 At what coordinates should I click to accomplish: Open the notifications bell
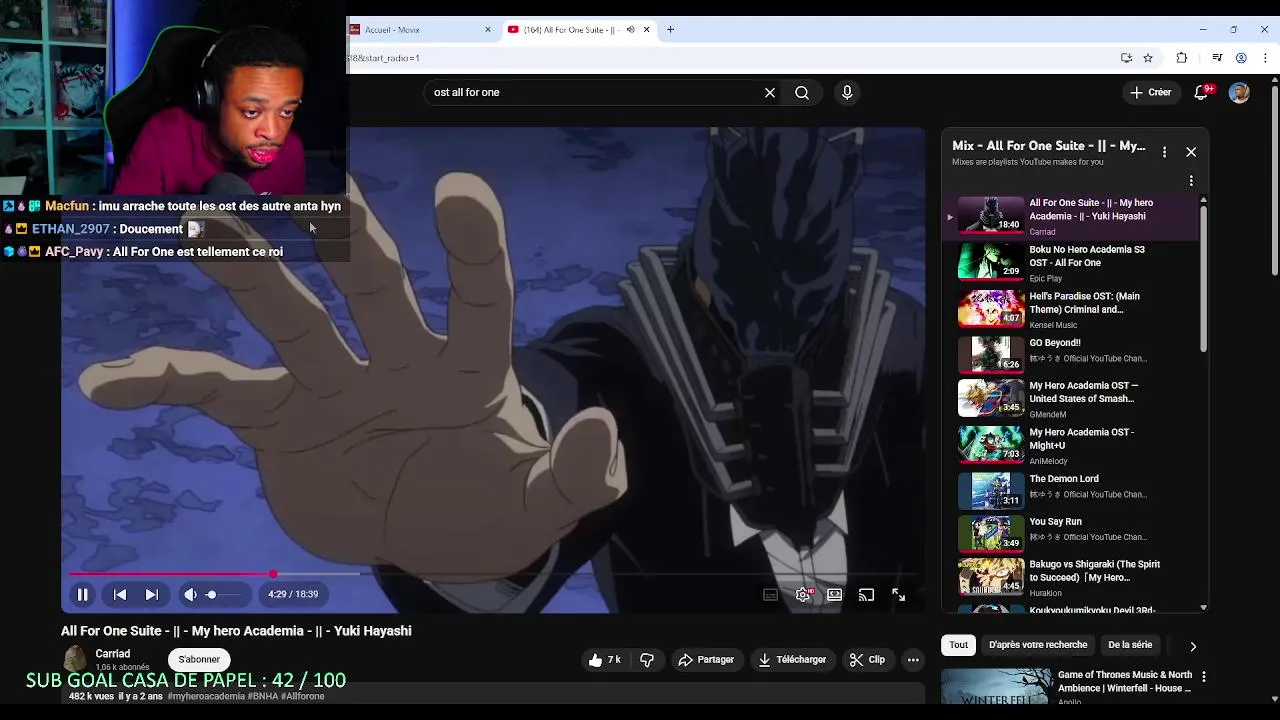coord(1201,92)
